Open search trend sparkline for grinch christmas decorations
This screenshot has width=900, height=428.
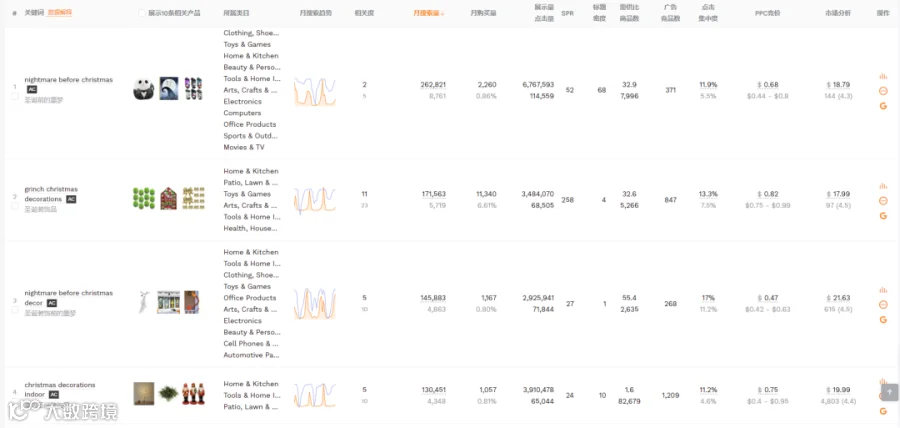pyautogui.click(x=315, y=200)
